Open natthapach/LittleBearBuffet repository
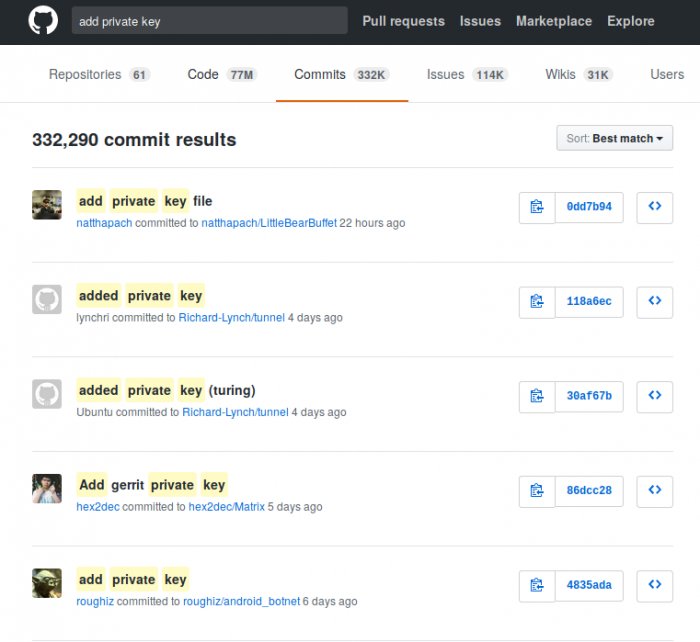The height and width of the screenshot is (642, 700). tap(269, 223)
